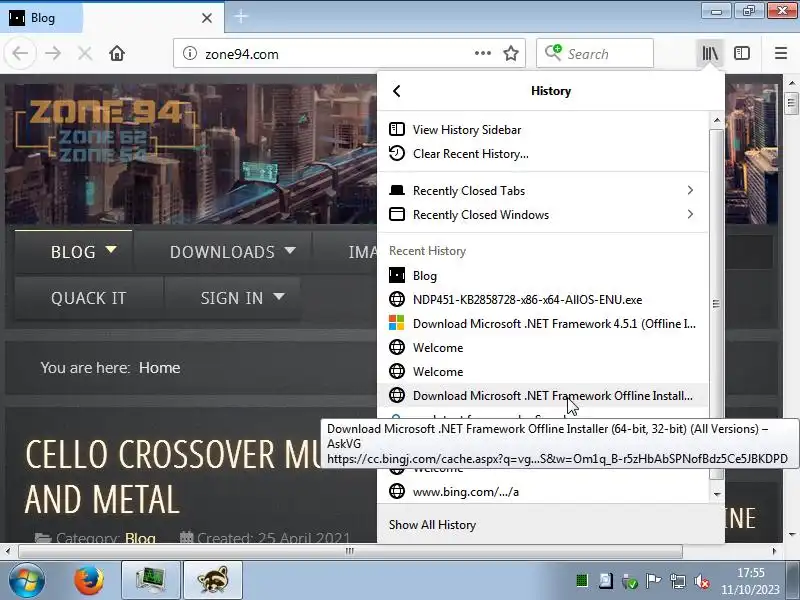Click the page vertical scrollbar thumb
Screen dimensions: 800x600
click(x=791, y=104)
